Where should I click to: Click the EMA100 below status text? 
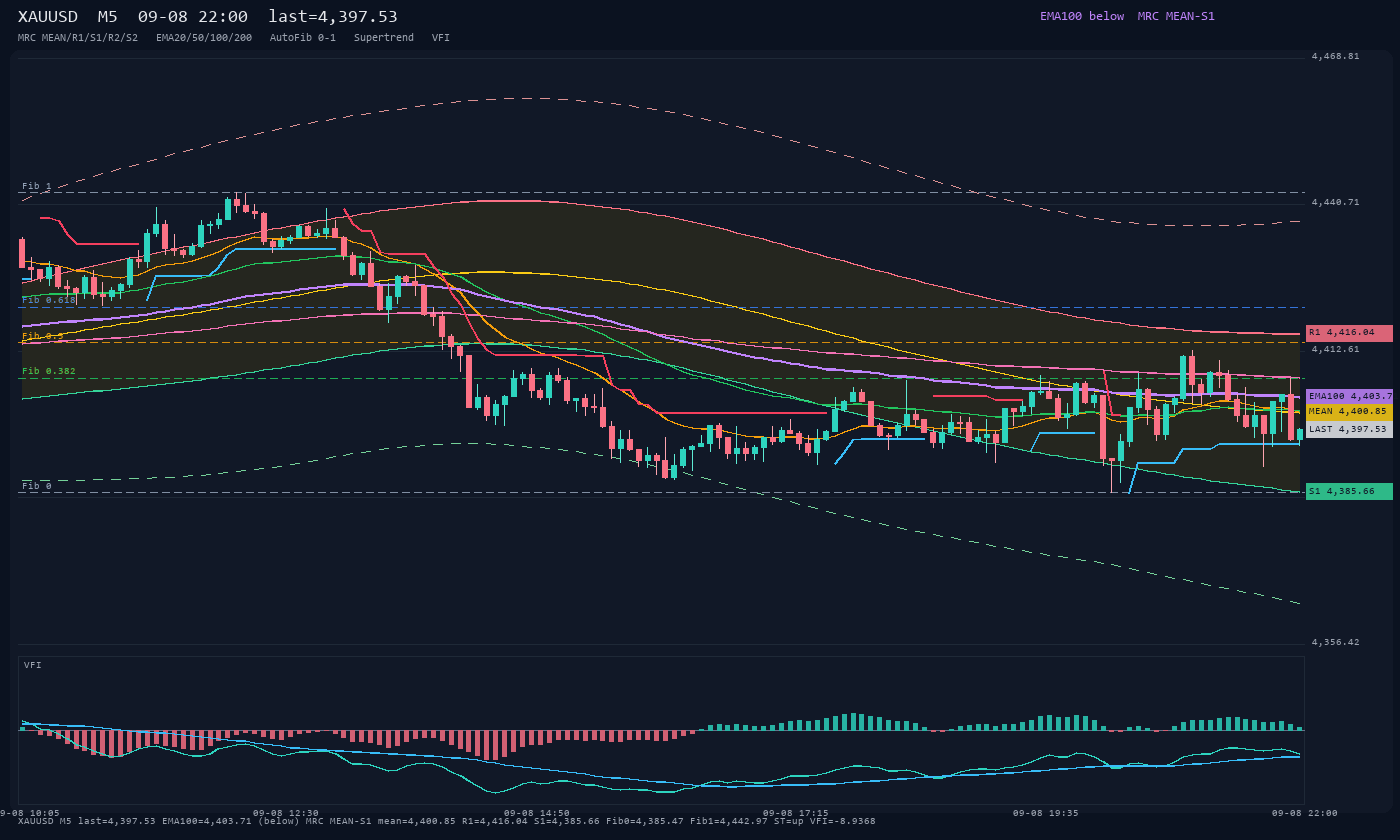pos(1082,16)
